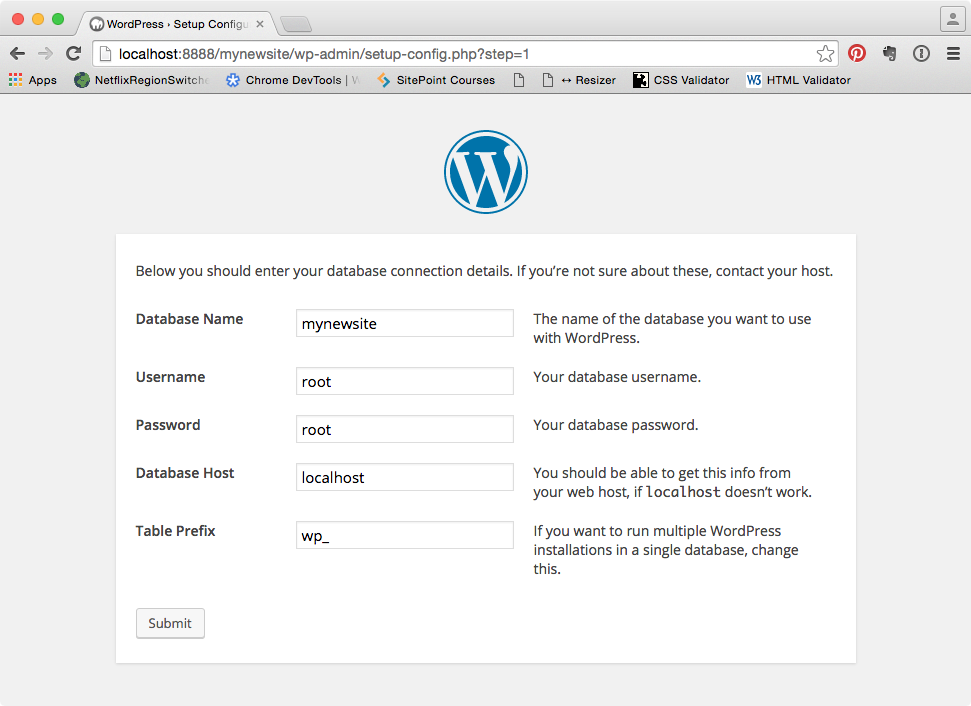This screenshot has width=971, height=706.
Task: Focus the Database Host field
Action: 405,477
